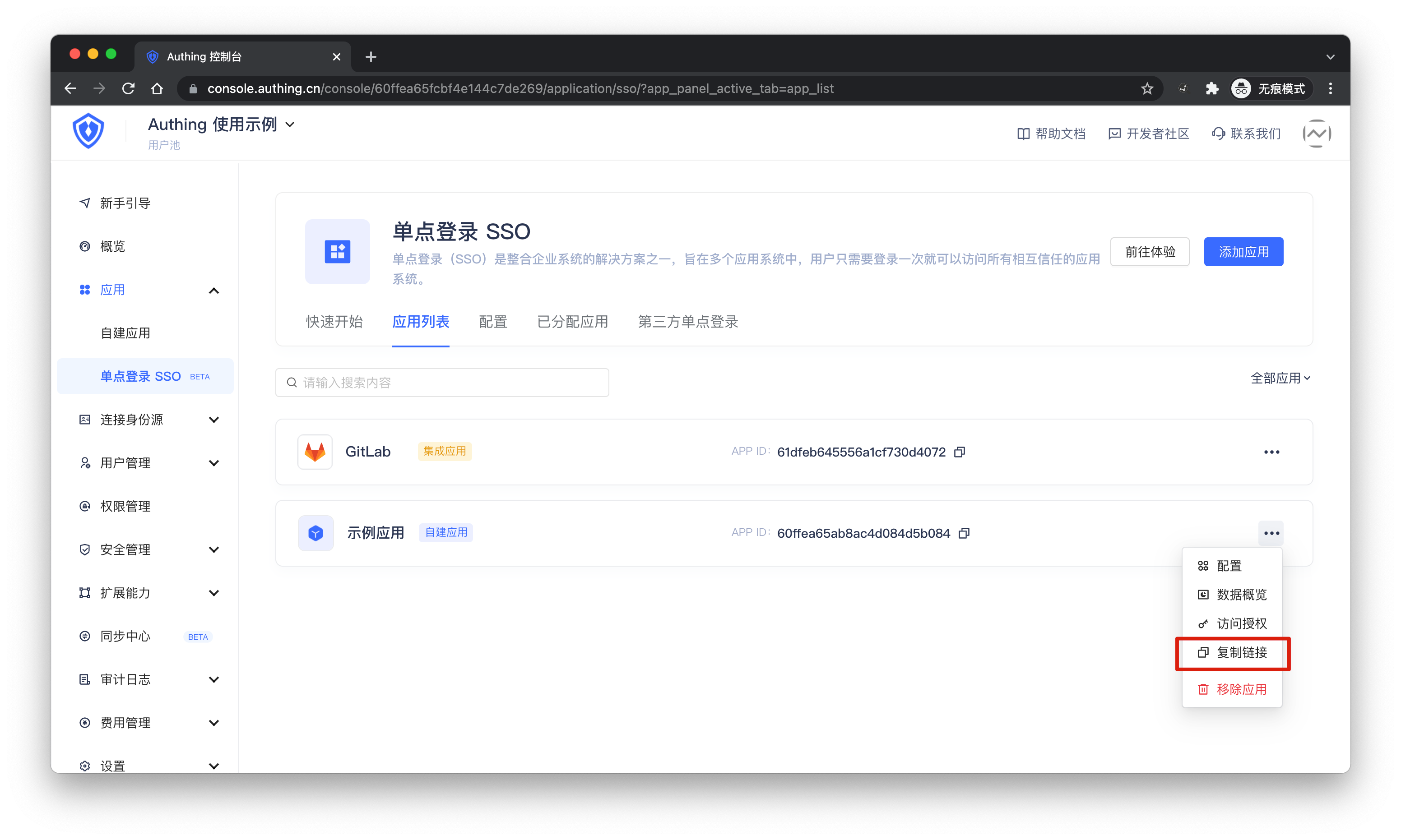Click the Authing shield logo
1401x840 pixels.
88,131
